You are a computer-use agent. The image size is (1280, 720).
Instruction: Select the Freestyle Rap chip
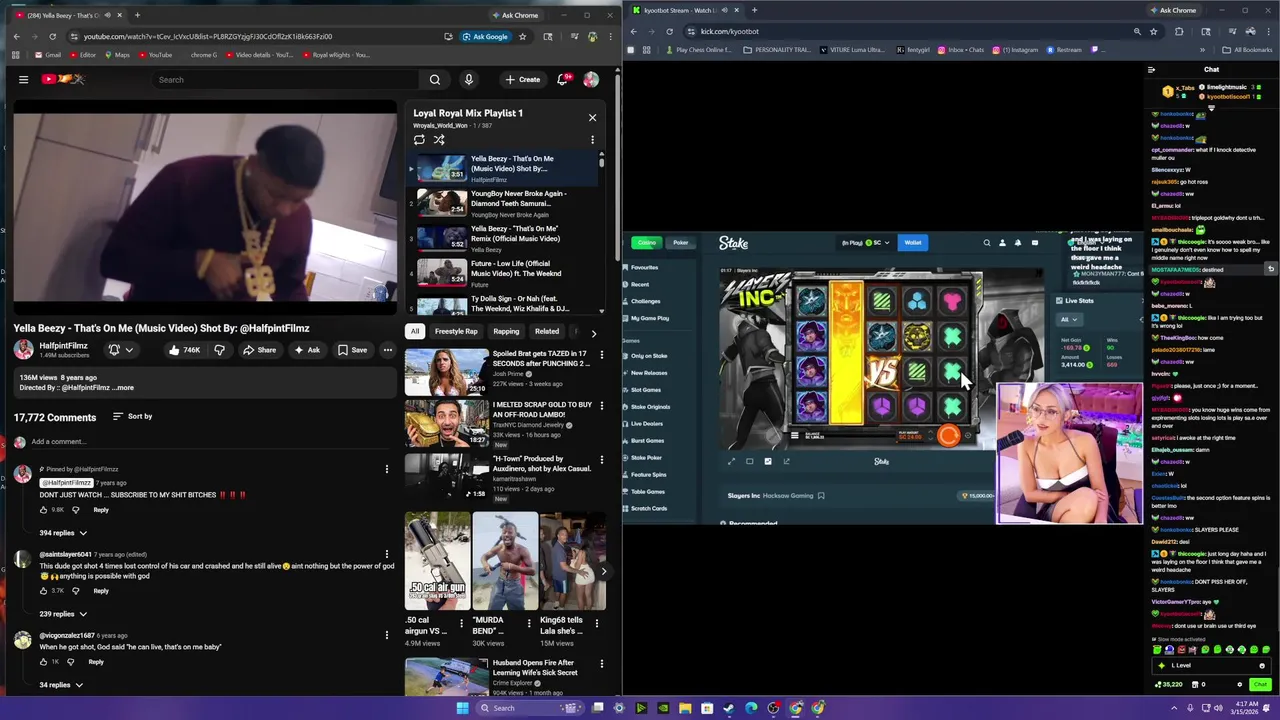click(456, 331)
